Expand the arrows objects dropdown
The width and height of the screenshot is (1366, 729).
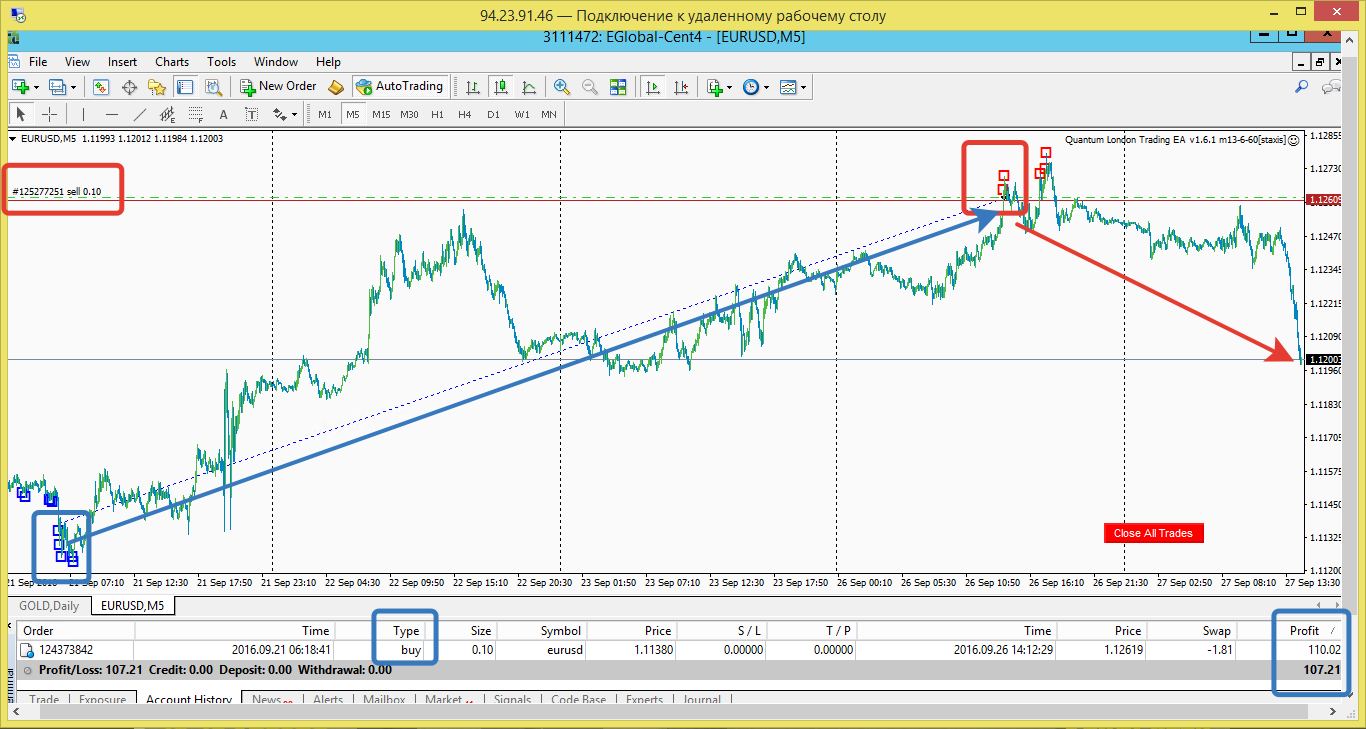pos(294,114)
